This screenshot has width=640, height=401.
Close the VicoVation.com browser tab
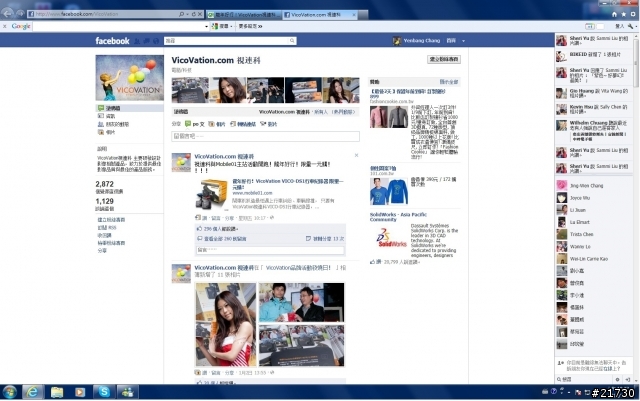coord(354,15)
